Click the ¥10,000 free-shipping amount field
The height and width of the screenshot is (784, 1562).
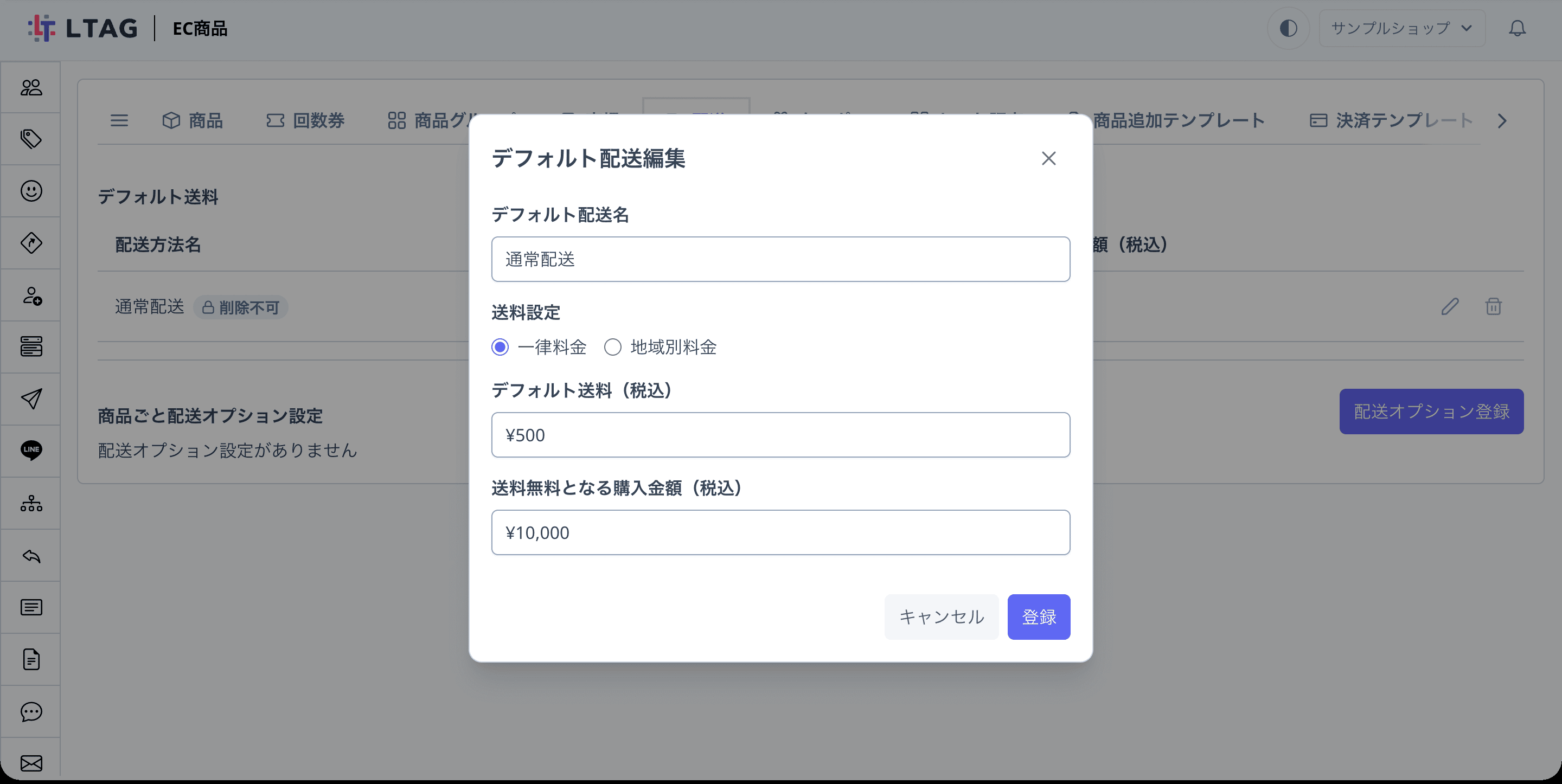point(780,533)
